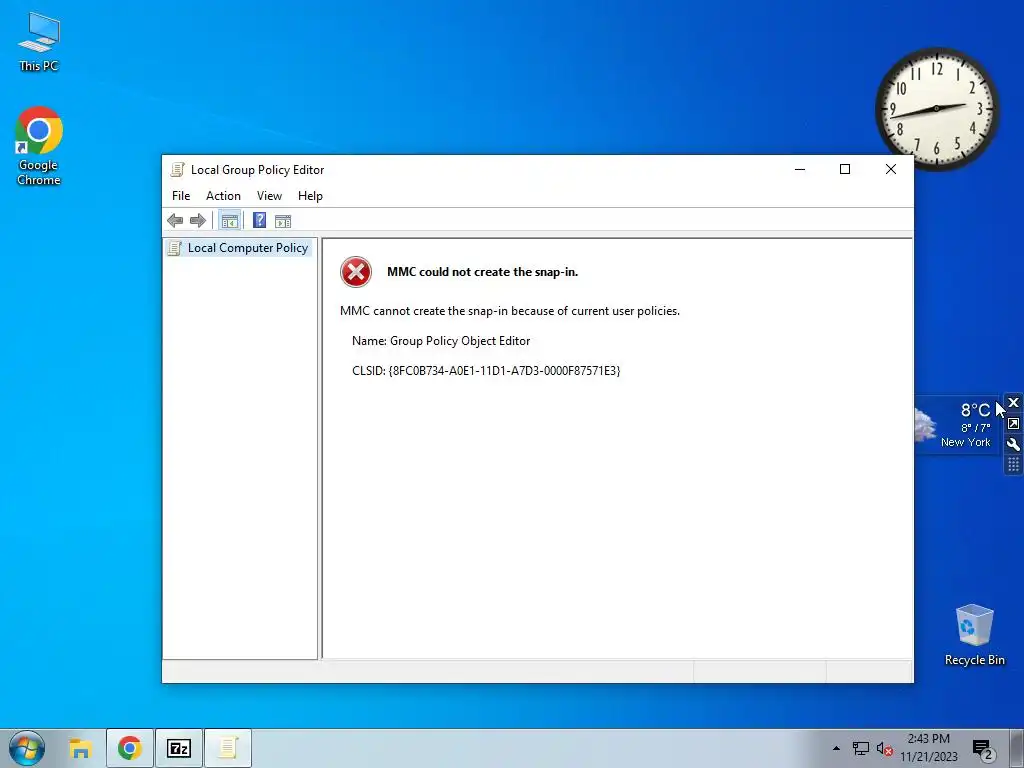Open the Action menu
1024x768 pixels.
tap(223, 196)
